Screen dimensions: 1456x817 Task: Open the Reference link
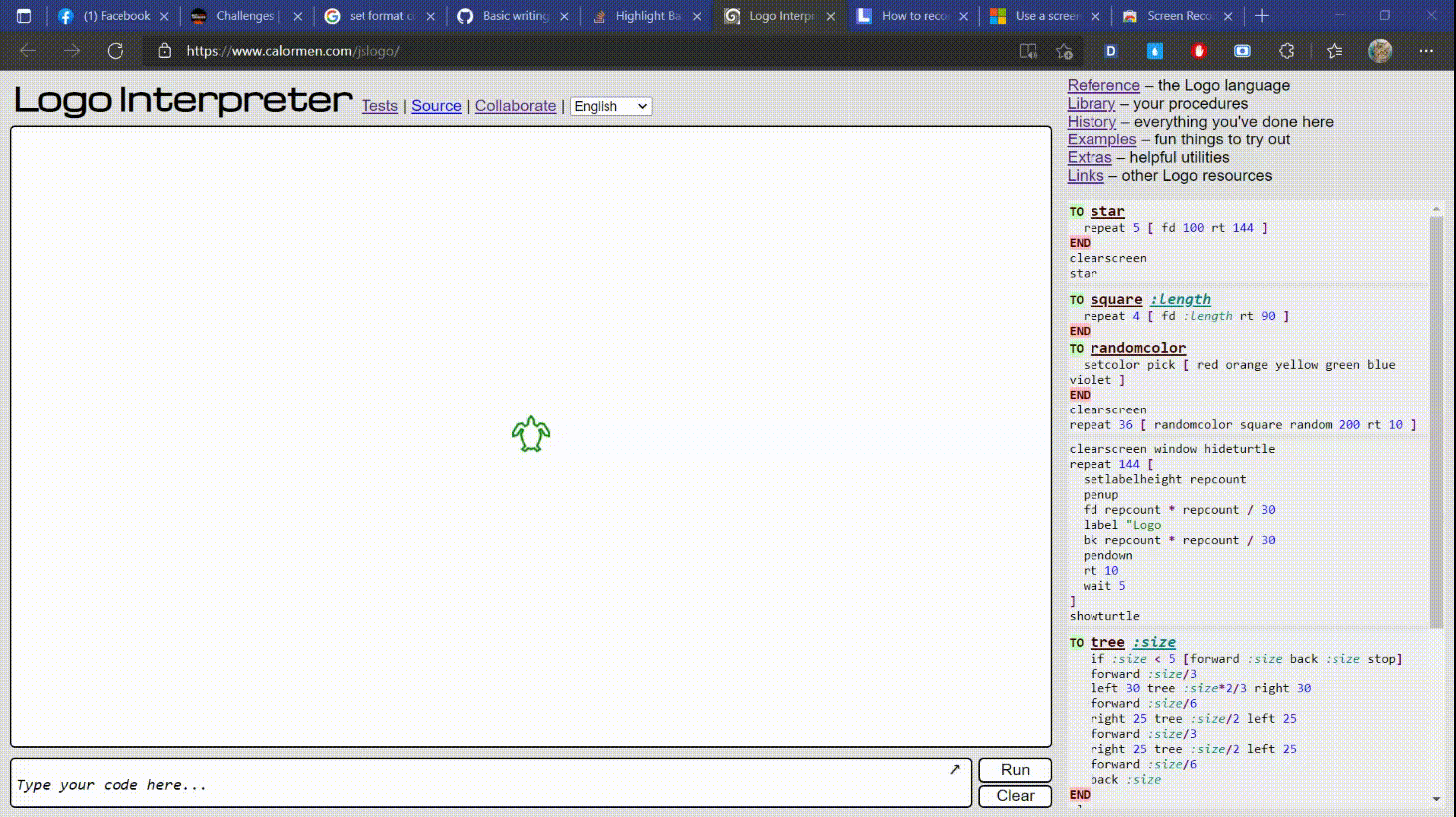pos(1103,86)
